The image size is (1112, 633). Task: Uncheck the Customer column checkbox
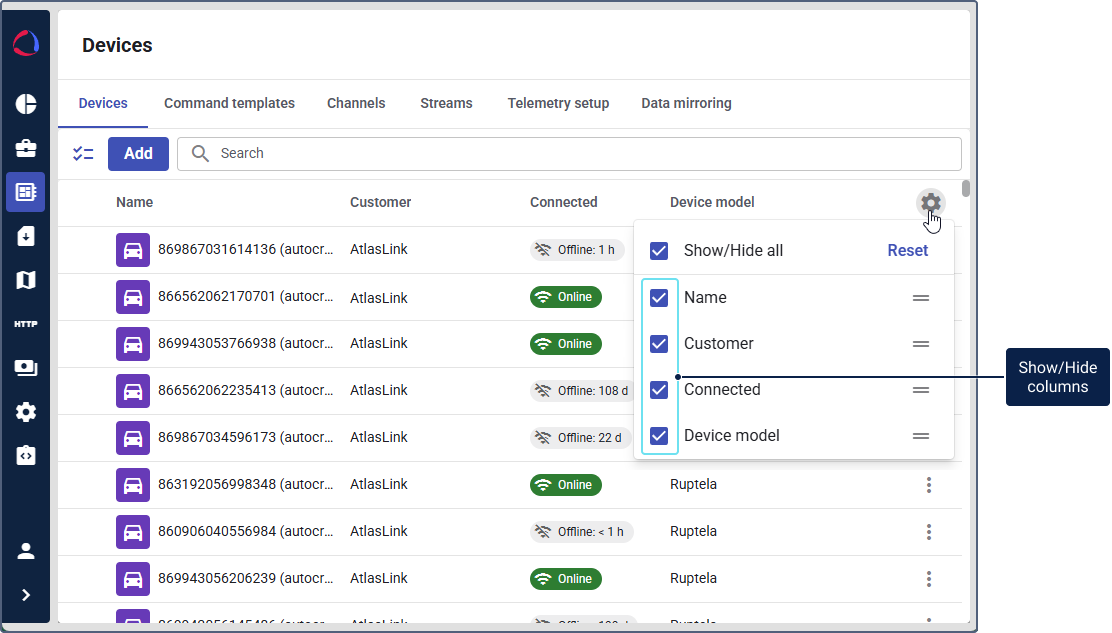click(x=659, y=344)
